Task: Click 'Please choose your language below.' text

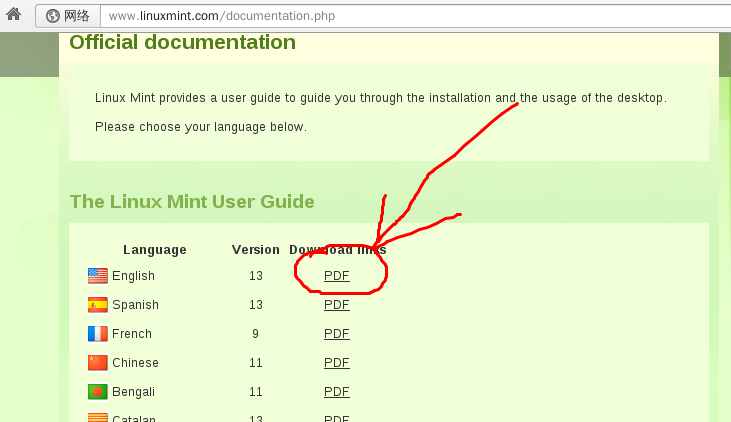Action: coord(201,127)
